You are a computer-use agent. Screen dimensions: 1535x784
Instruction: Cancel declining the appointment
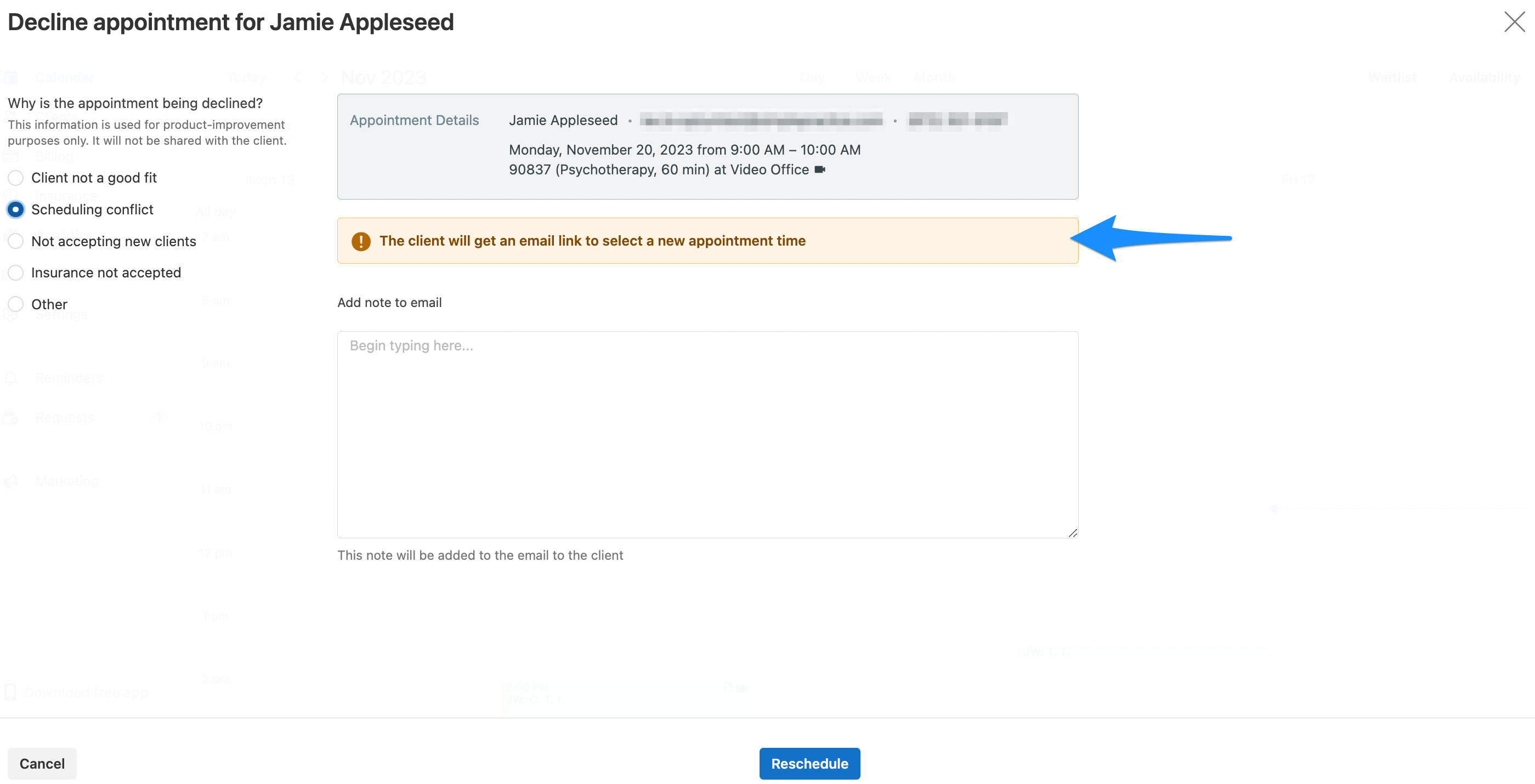point(41,763)
